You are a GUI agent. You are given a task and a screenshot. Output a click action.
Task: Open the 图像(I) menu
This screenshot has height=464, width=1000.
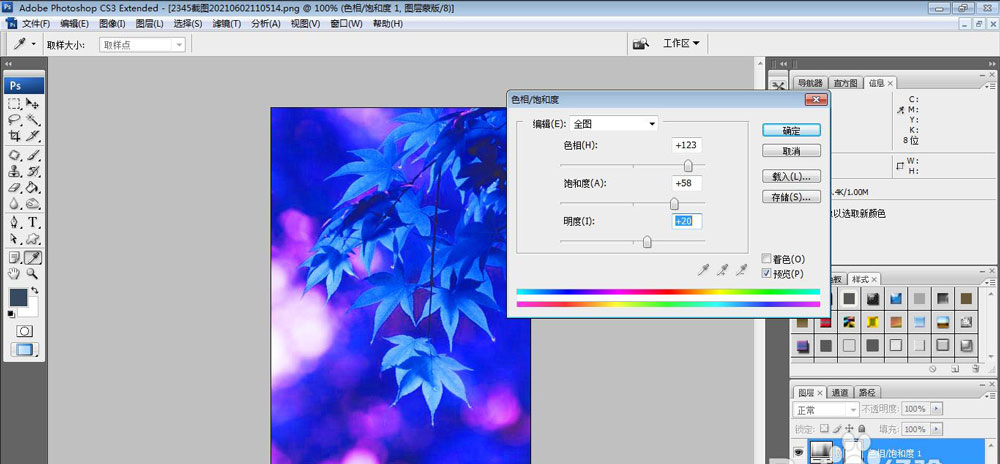tap(112, 24)
